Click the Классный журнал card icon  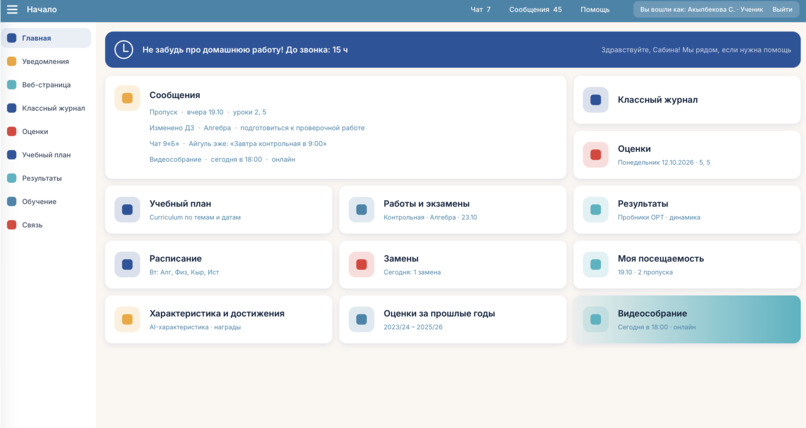[x=595, y=100]
